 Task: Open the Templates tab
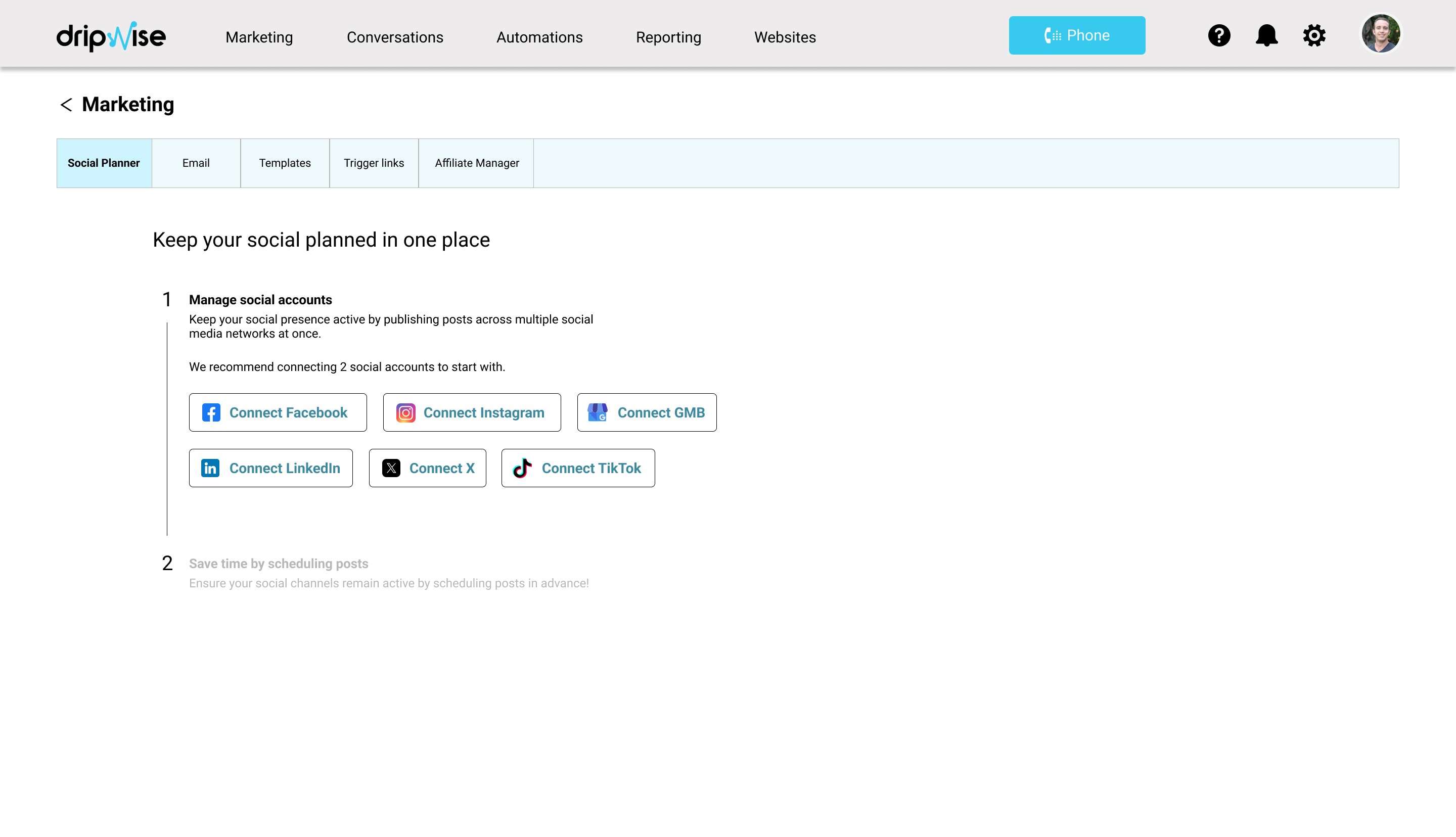(x=285, y=163)
